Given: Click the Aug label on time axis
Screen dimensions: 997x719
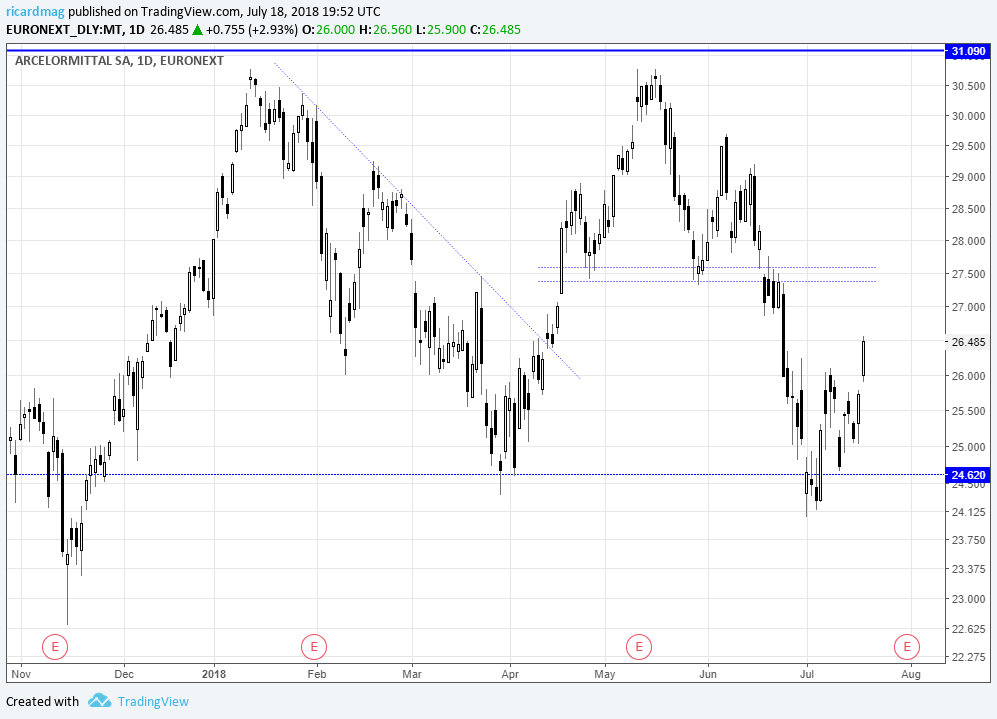Looking at the screenshot, I should point(911,674).
